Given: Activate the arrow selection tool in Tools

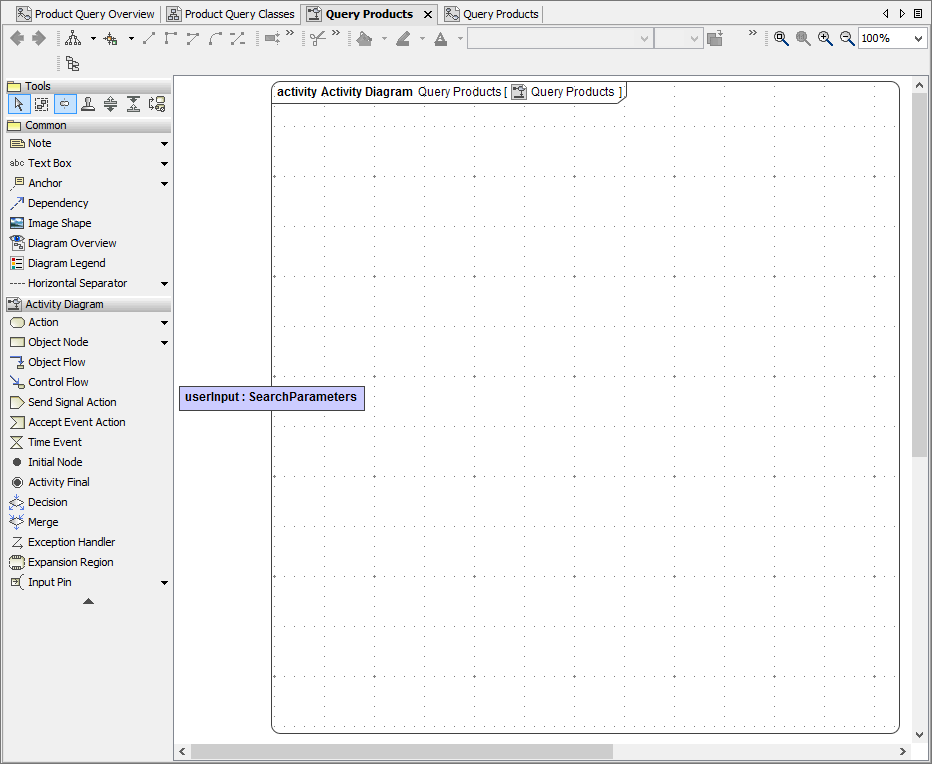Looking at the screenshot, I should point(18,103).
